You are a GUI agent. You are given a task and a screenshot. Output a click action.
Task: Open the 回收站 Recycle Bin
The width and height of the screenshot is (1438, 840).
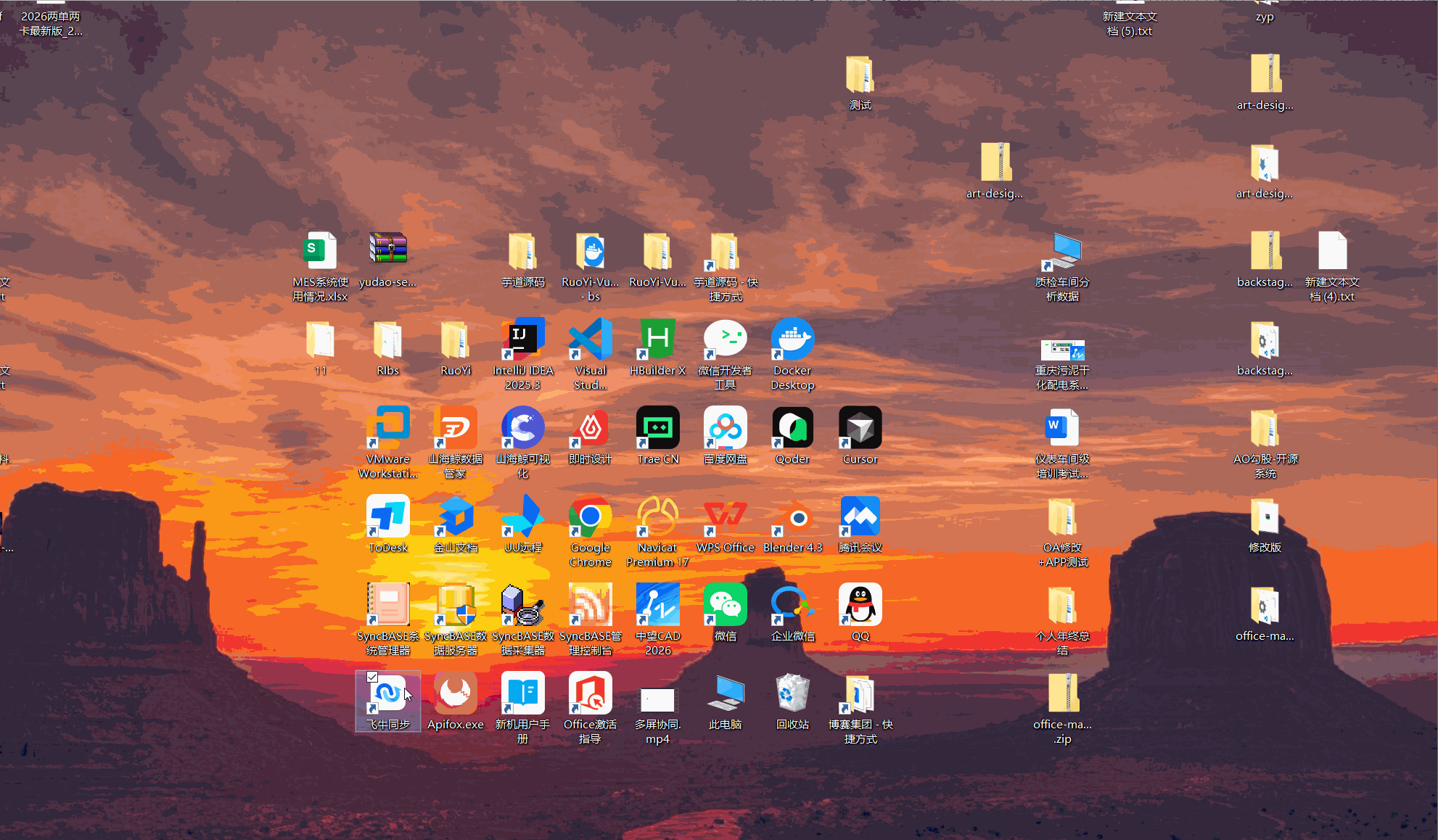pos(792,693)
